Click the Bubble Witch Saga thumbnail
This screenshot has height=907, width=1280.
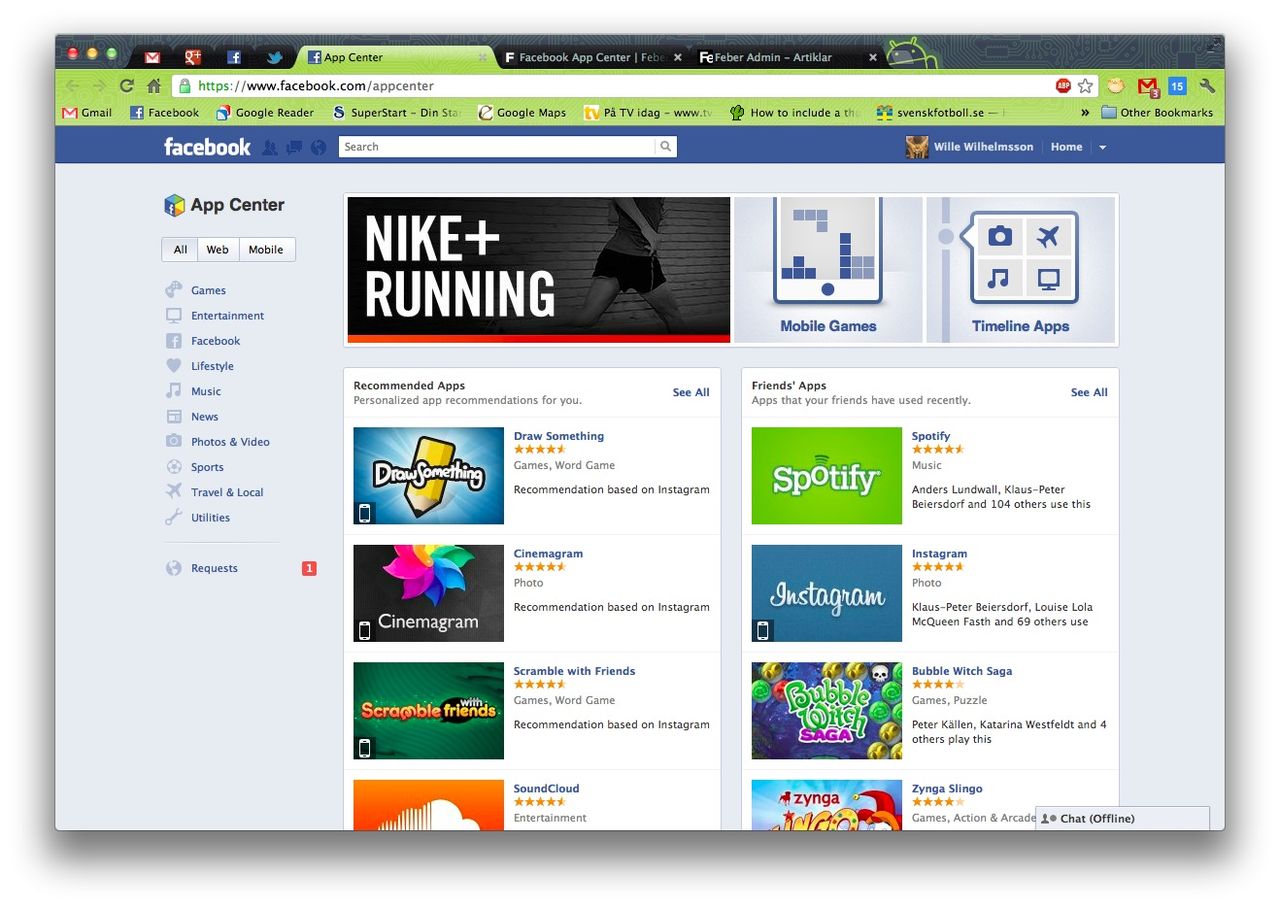pyautogui.click(x=827, y=711)
